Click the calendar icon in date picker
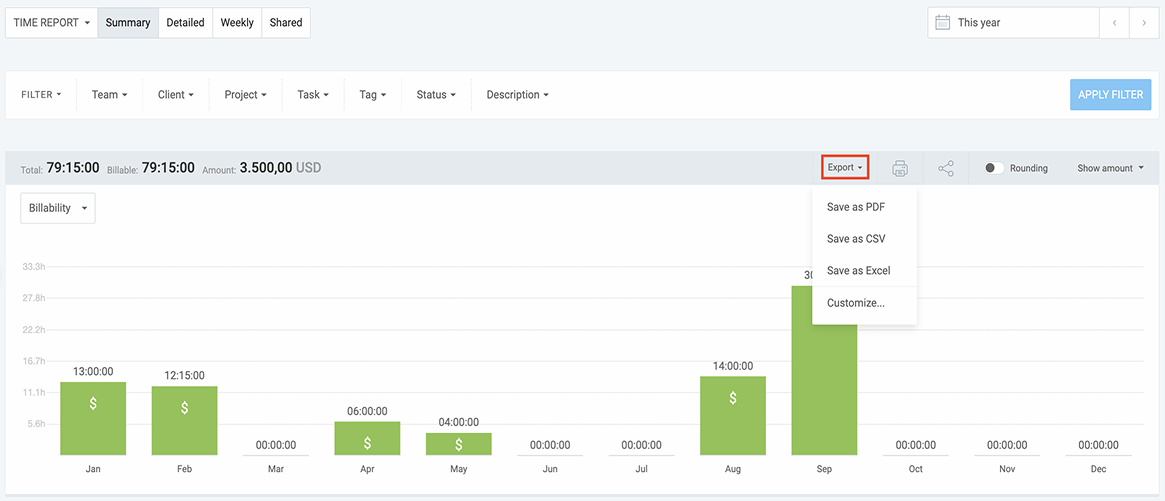 942,22
